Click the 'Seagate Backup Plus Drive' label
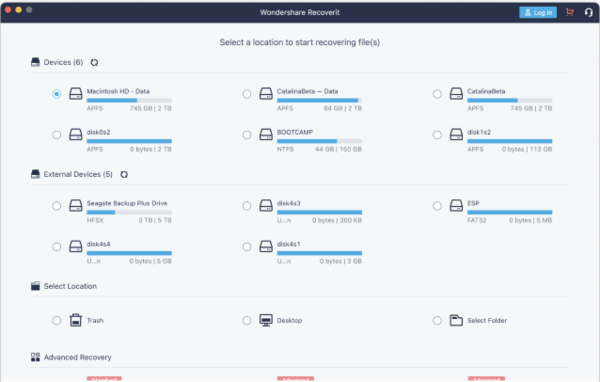 (x=127, y=203)
